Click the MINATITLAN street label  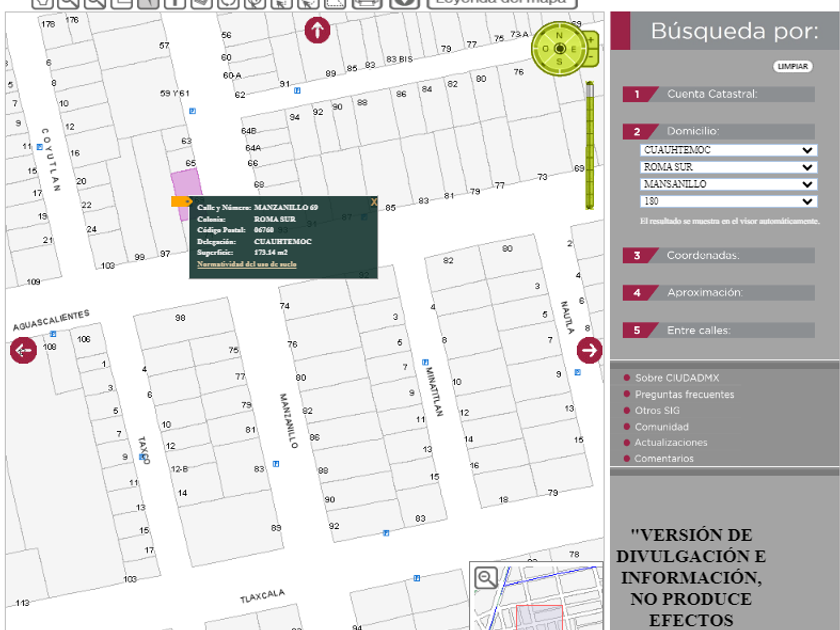[434, 392]
